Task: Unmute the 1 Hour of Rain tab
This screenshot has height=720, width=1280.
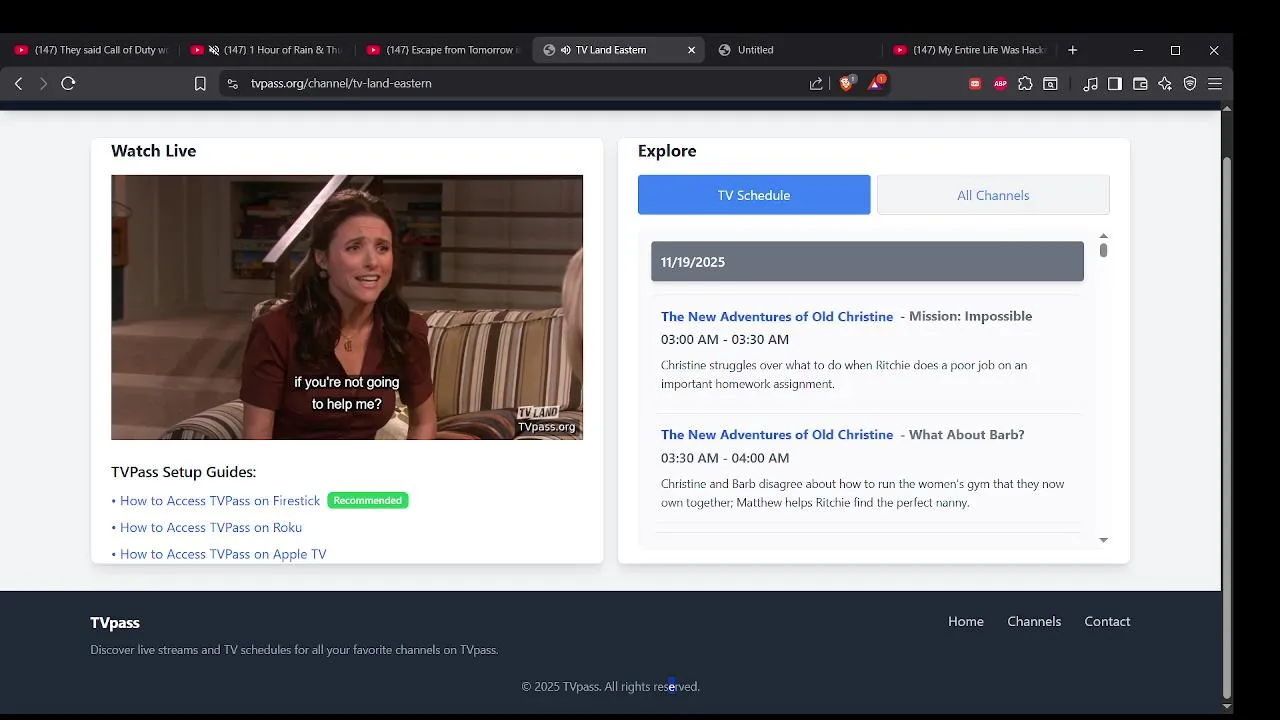Action: (214, 50)
